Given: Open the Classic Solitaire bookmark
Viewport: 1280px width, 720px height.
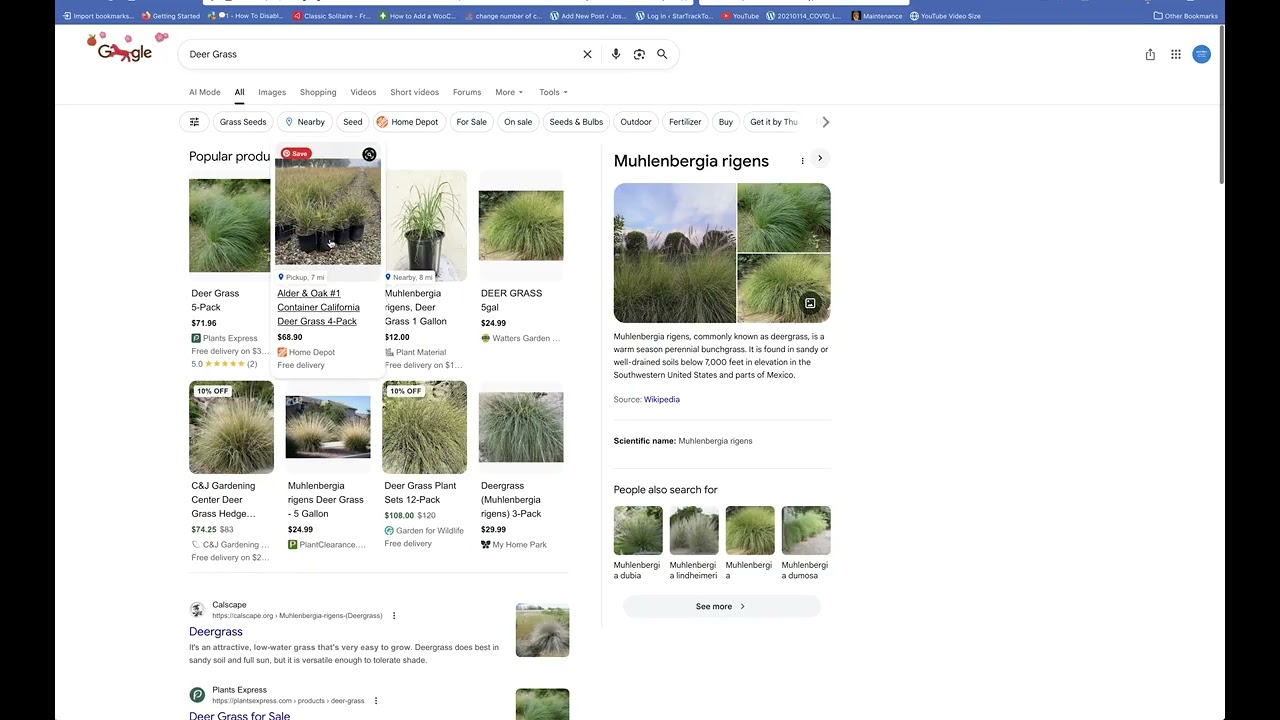Looking at the screenshot, I should click(330, 16).
